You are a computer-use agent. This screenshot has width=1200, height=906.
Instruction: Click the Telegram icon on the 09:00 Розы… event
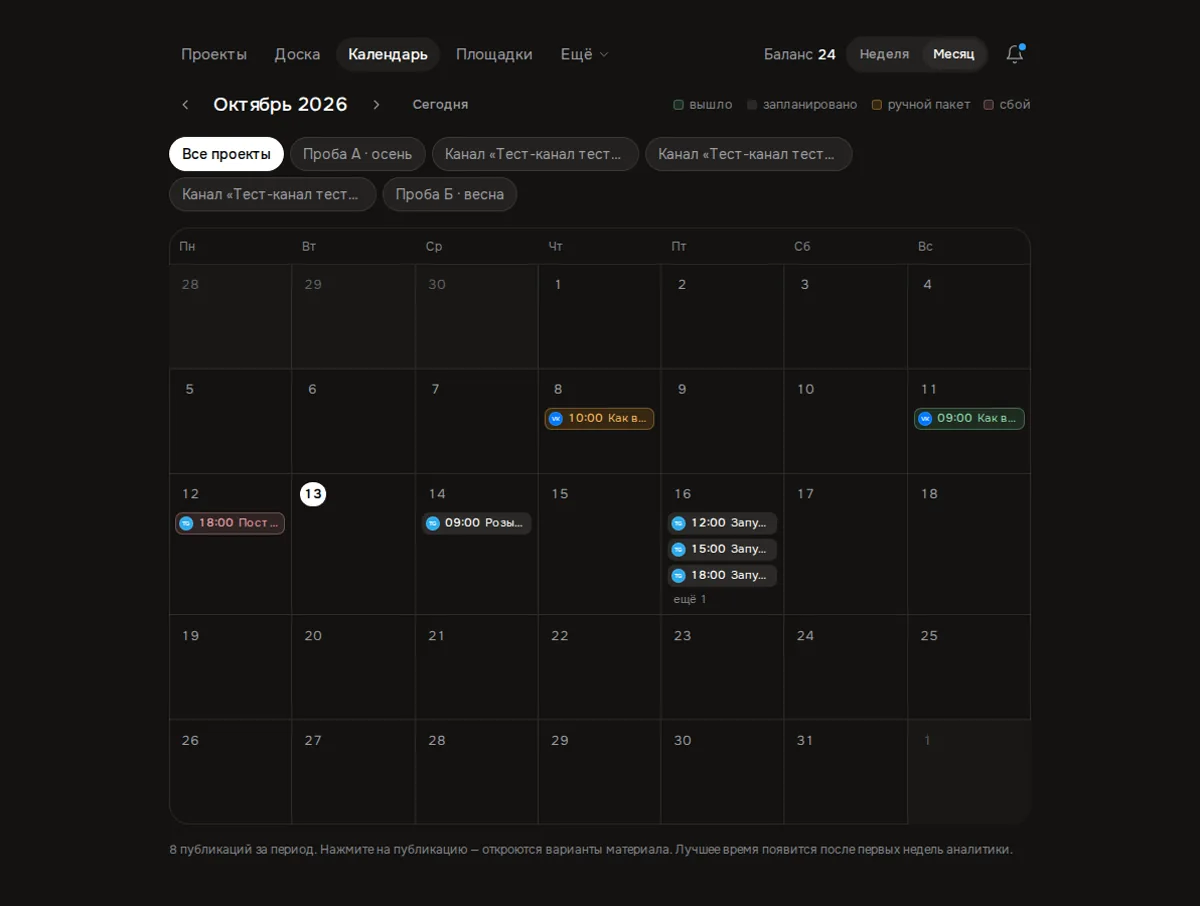(x=433, y=523)
